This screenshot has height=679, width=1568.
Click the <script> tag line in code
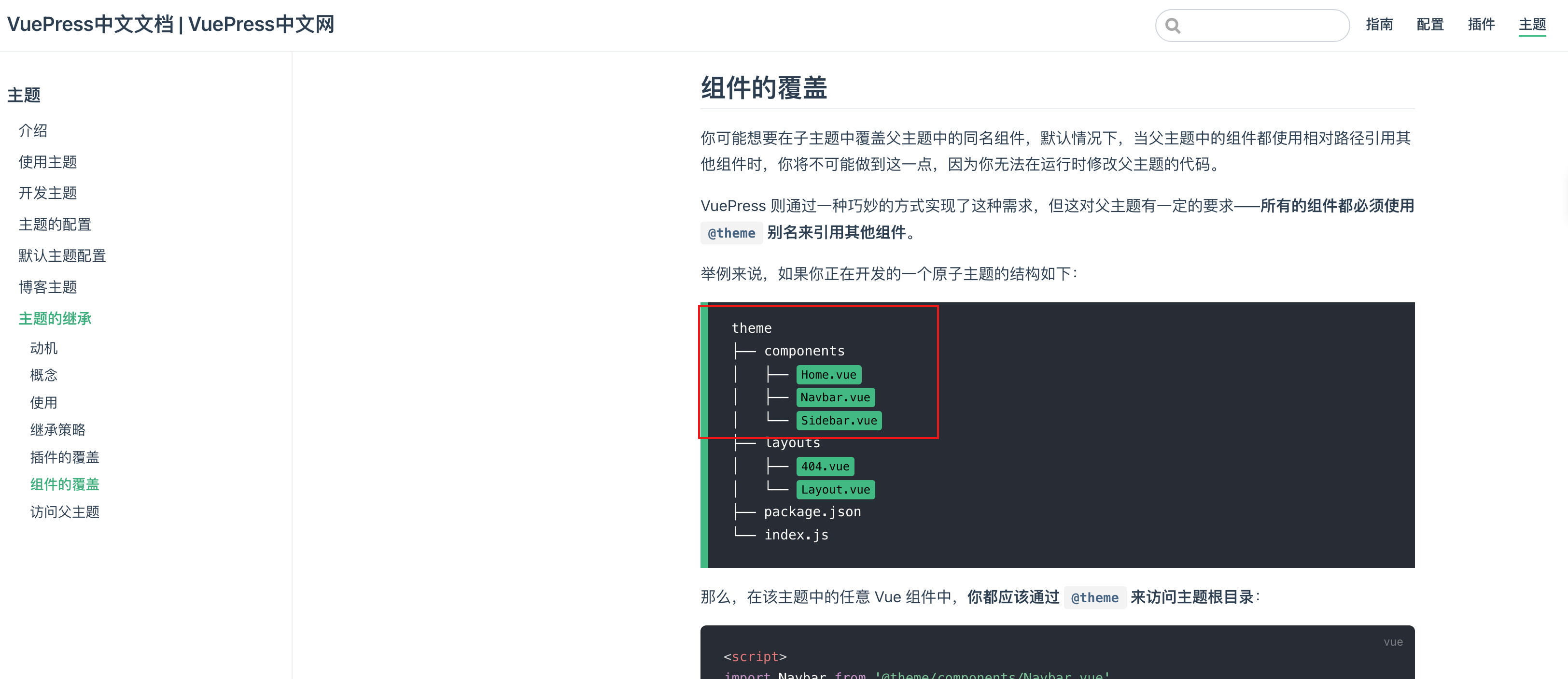(x=755, y=656)
